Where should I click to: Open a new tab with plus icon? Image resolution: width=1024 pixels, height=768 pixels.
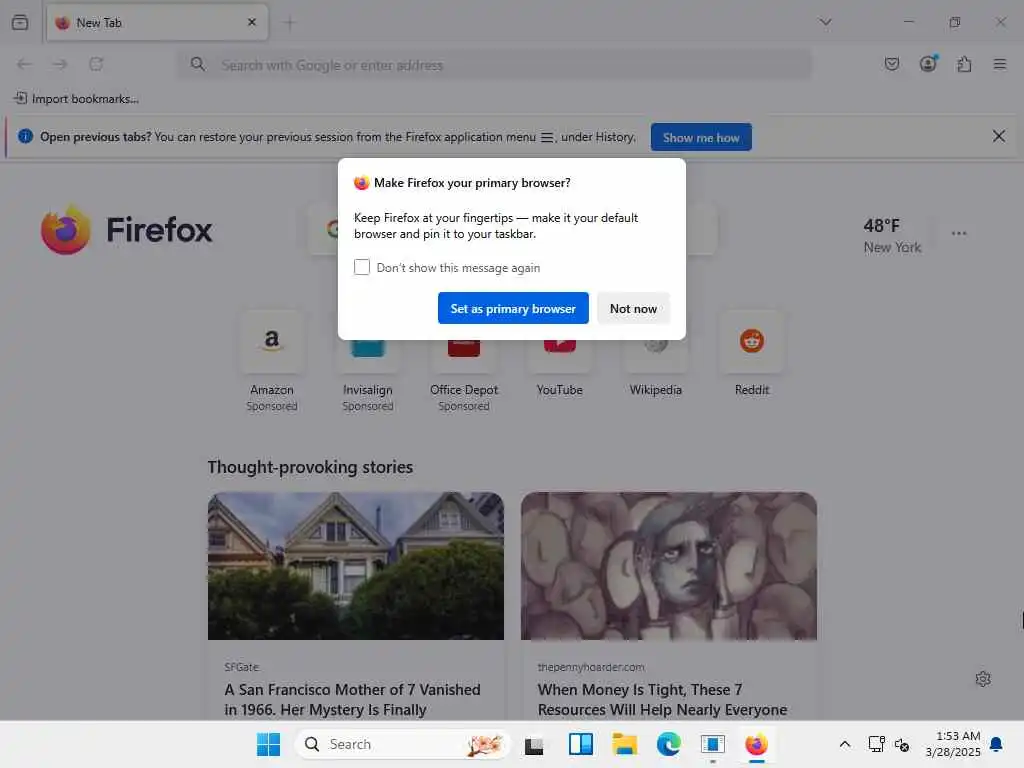click(x=290, y=23)
